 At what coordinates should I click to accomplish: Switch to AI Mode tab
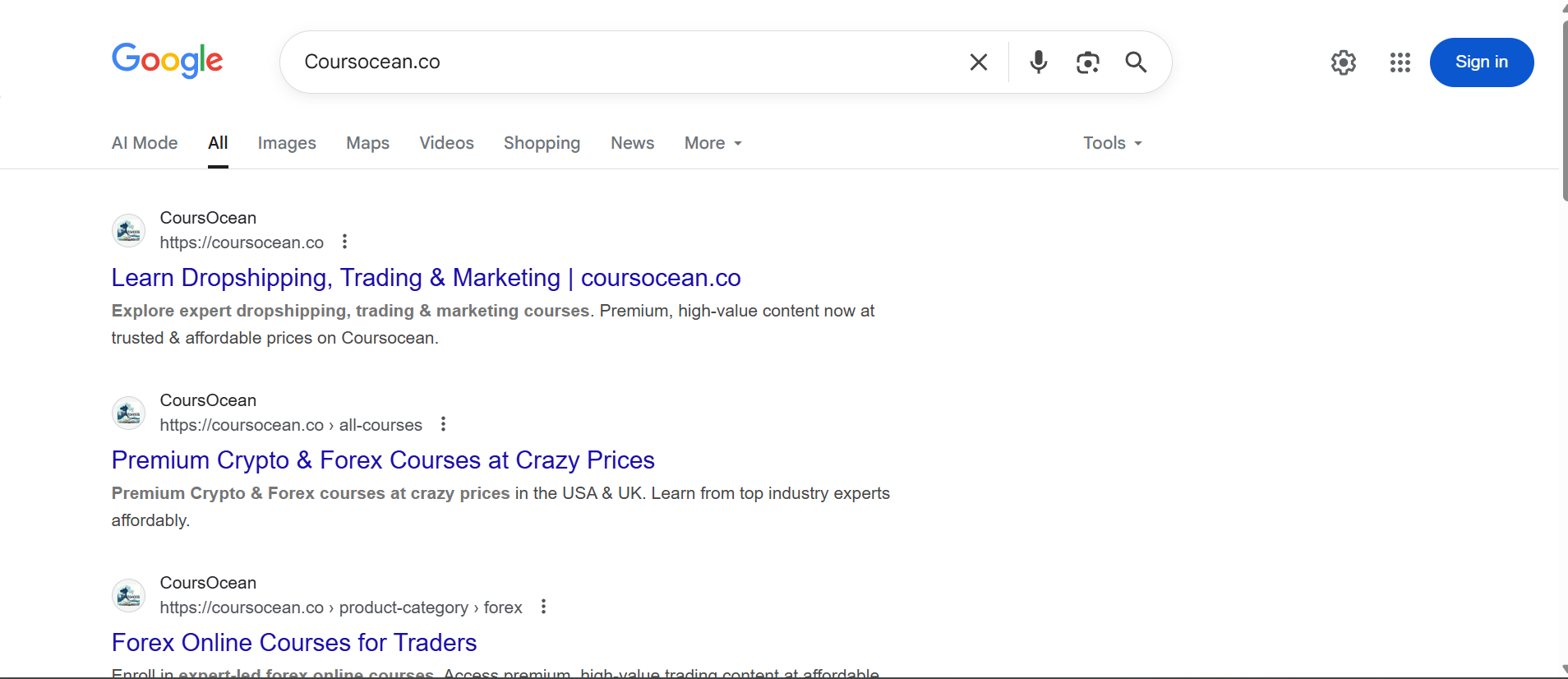tap(145, 143)
